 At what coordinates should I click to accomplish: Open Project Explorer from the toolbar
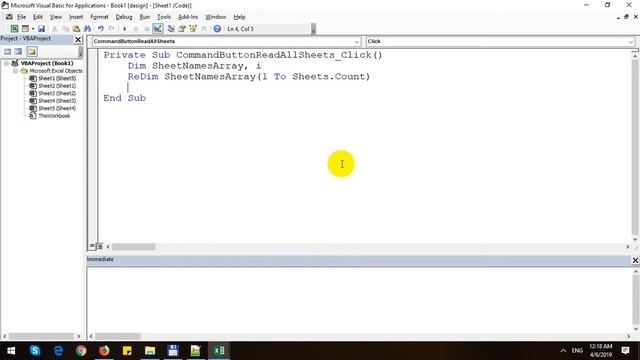tap(171, 29)
